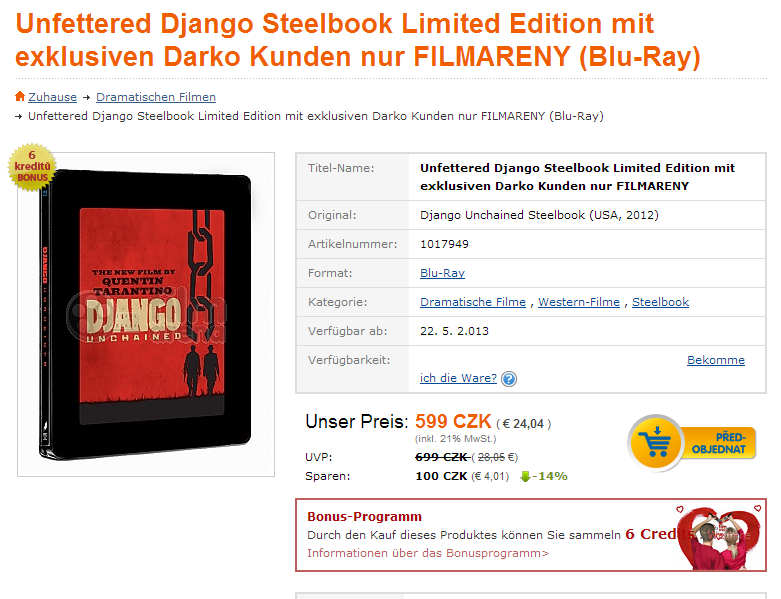The image size is (781, 599).
Task: Click the orange product title heading
Action: pyautogui.click(x=358, y=40)
